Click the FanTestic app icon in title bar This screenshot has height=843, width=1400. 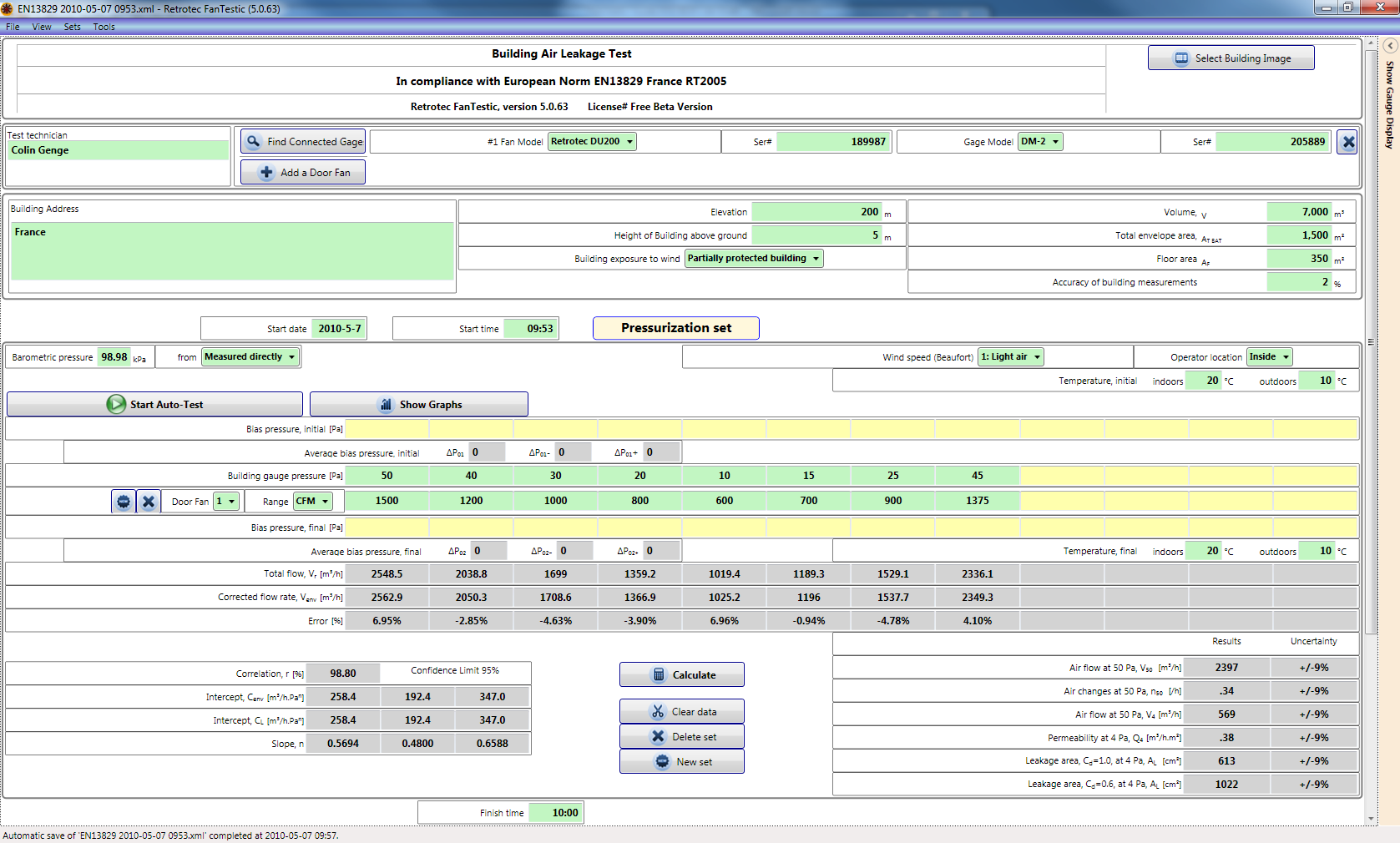tap(7, 8)
